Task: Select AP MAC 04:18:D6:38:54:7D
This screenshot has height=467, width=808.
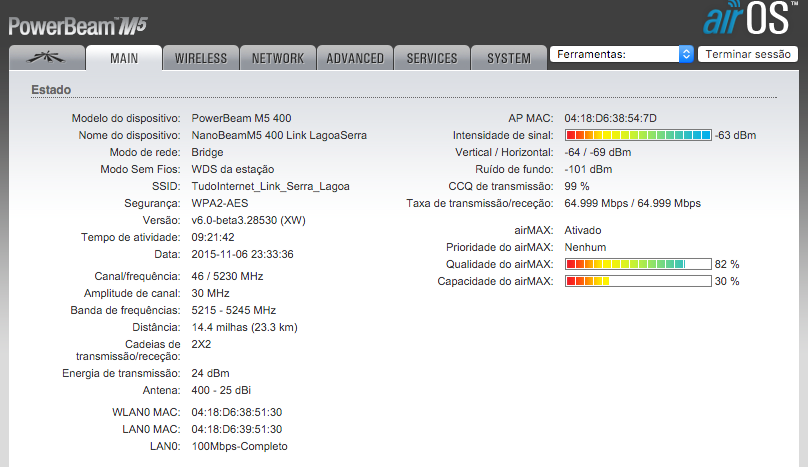Action: tap(610, 118)
